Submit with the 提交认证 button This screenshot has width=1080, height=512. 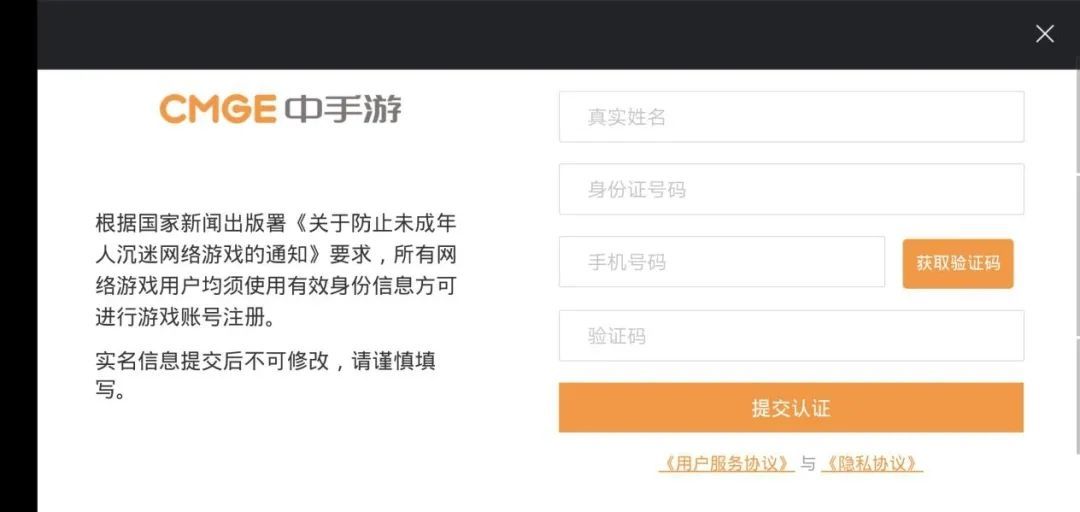point(791,408)
